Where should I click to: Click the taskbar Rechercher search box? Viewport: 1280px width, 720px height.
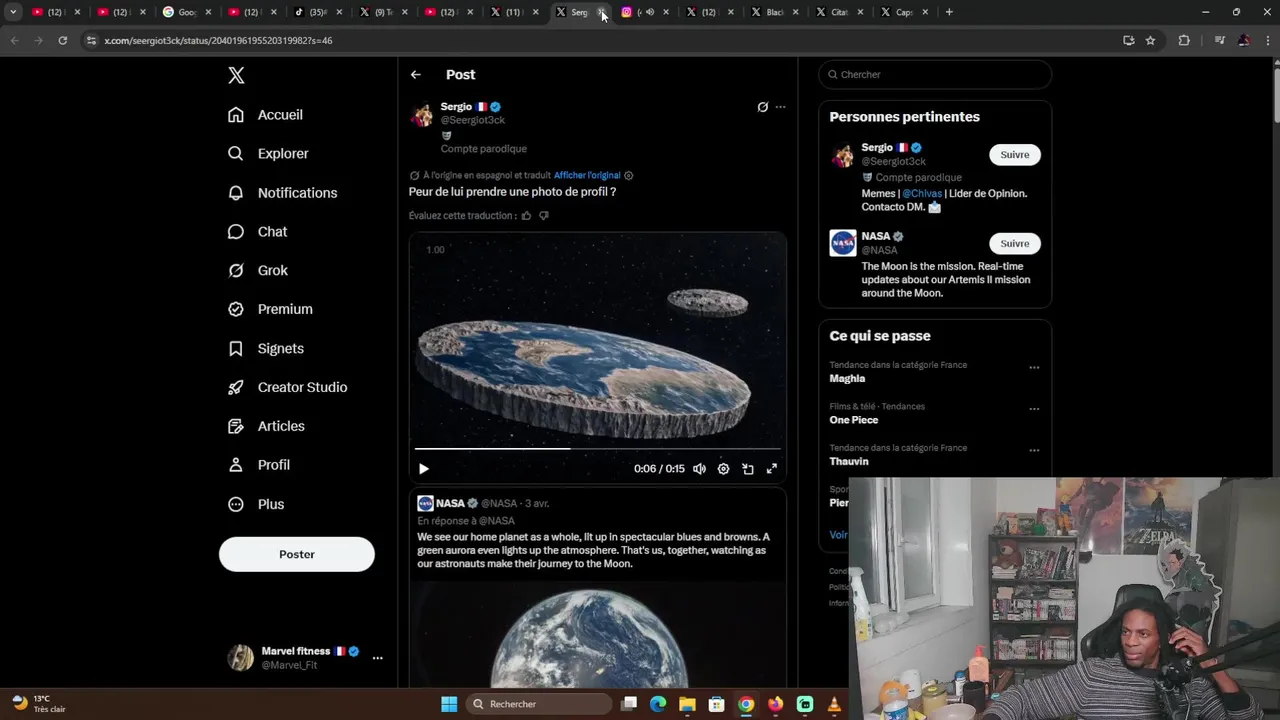pyautogui.click(x=539, y=704)
